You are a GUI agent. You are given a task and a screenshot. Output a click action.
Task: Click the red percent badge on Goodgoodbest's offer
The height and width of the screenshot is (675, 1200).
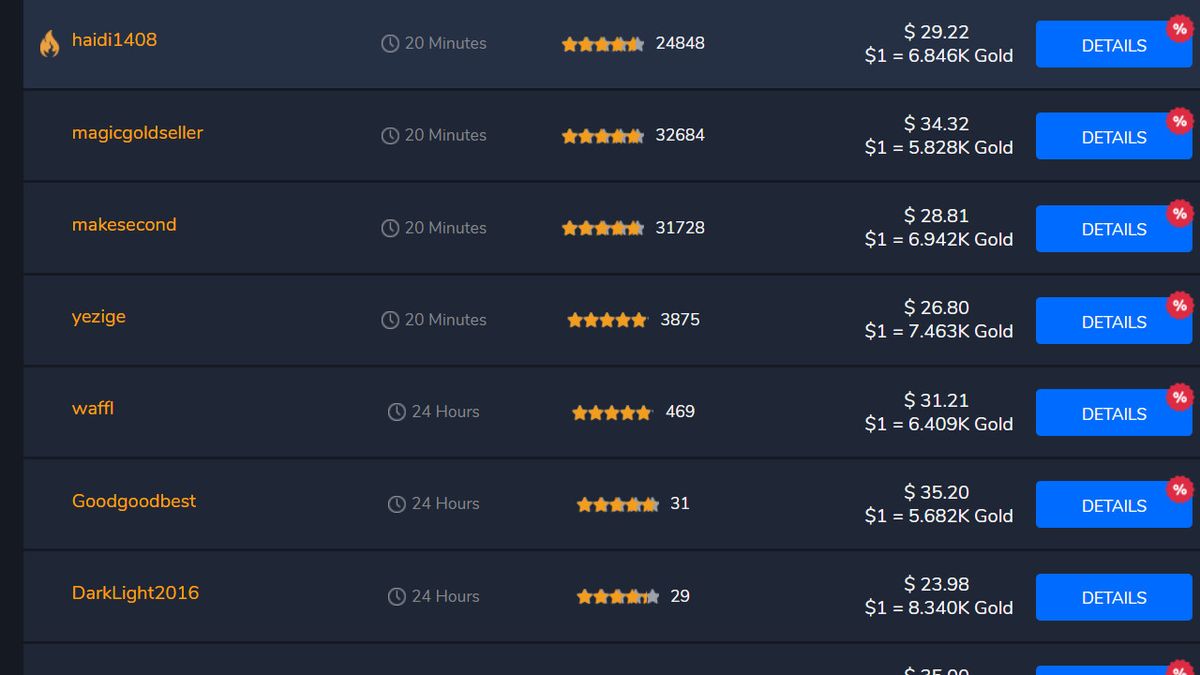click(1180, 489)
